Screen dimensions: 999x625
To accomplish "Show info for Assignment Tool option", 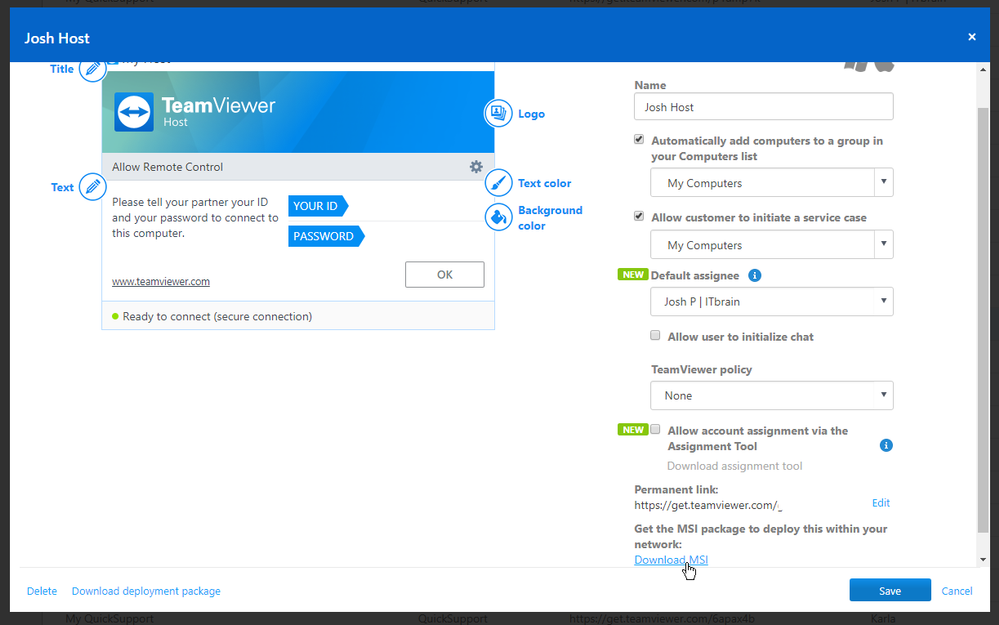I will pyautogui.click(x=886, y=445).
